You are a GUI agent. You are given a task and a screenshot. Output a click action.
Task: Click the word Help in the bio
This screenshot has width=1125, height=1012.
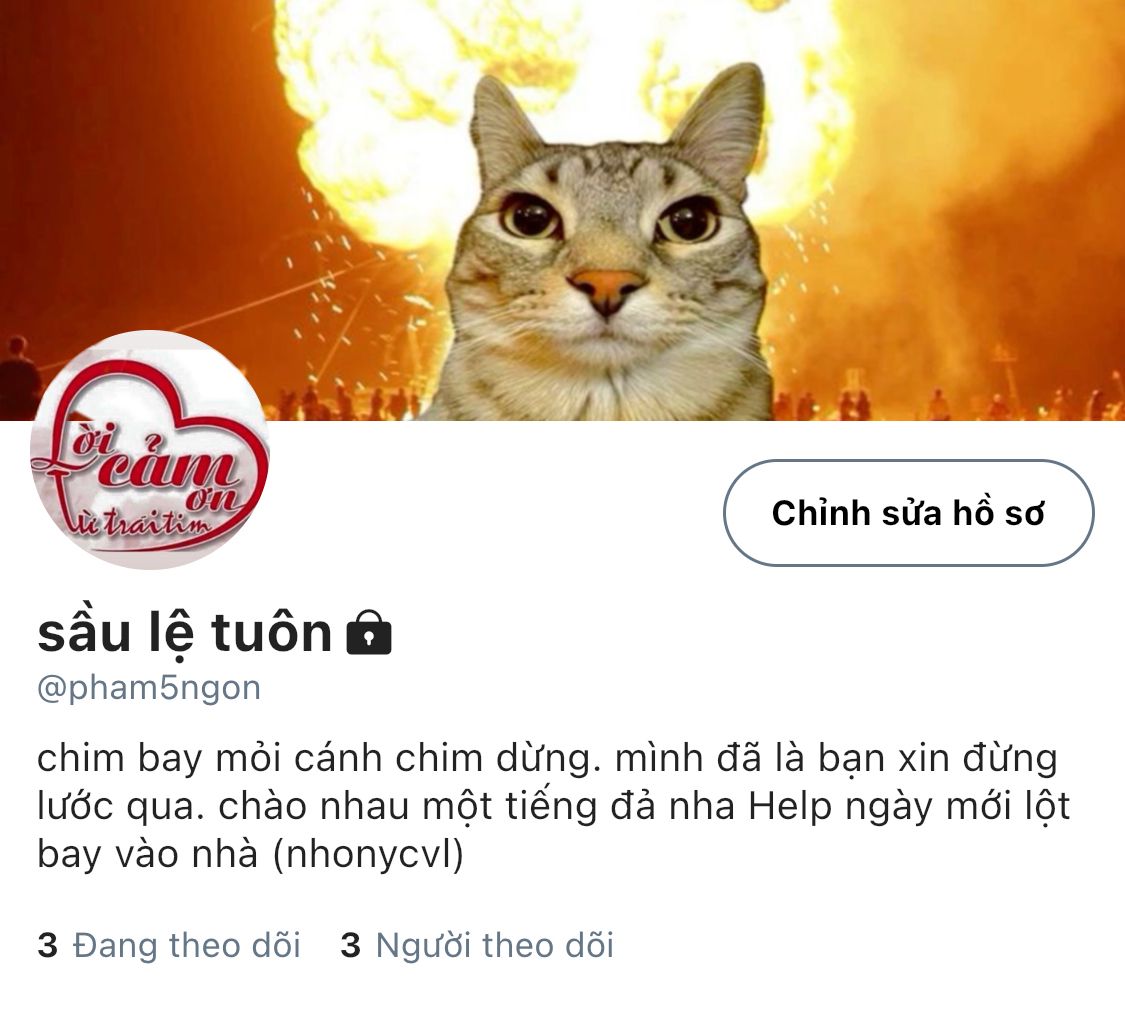click(x=790, y=806)
